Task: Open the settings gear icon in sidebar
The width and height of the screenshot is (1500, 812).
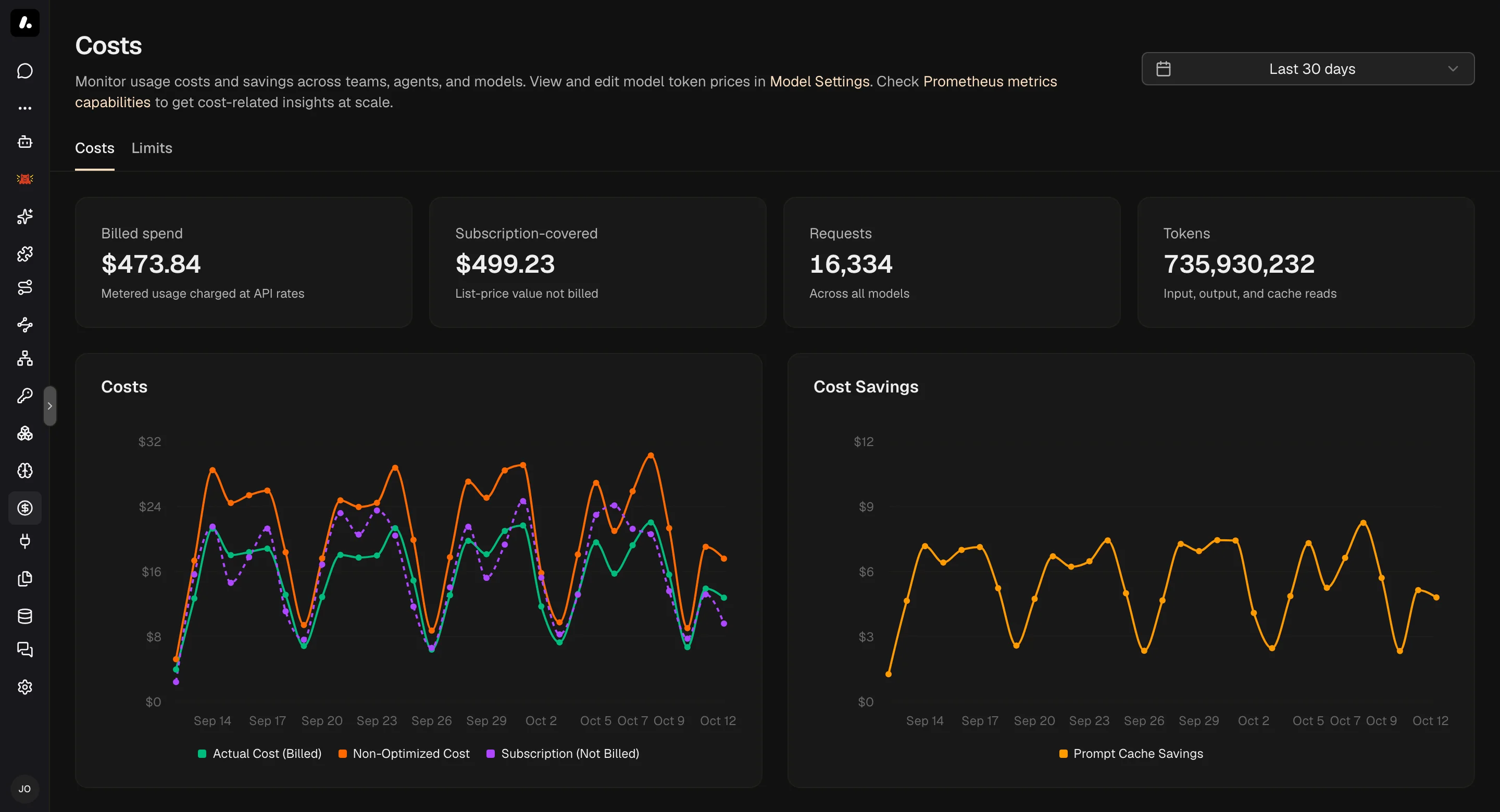Action: click(24, 687)
